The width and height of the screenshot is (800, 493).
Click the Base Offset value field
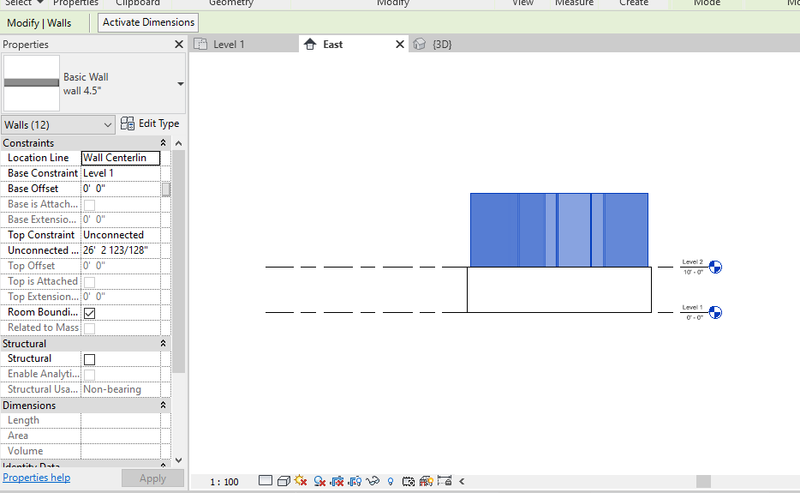(120, 188)
